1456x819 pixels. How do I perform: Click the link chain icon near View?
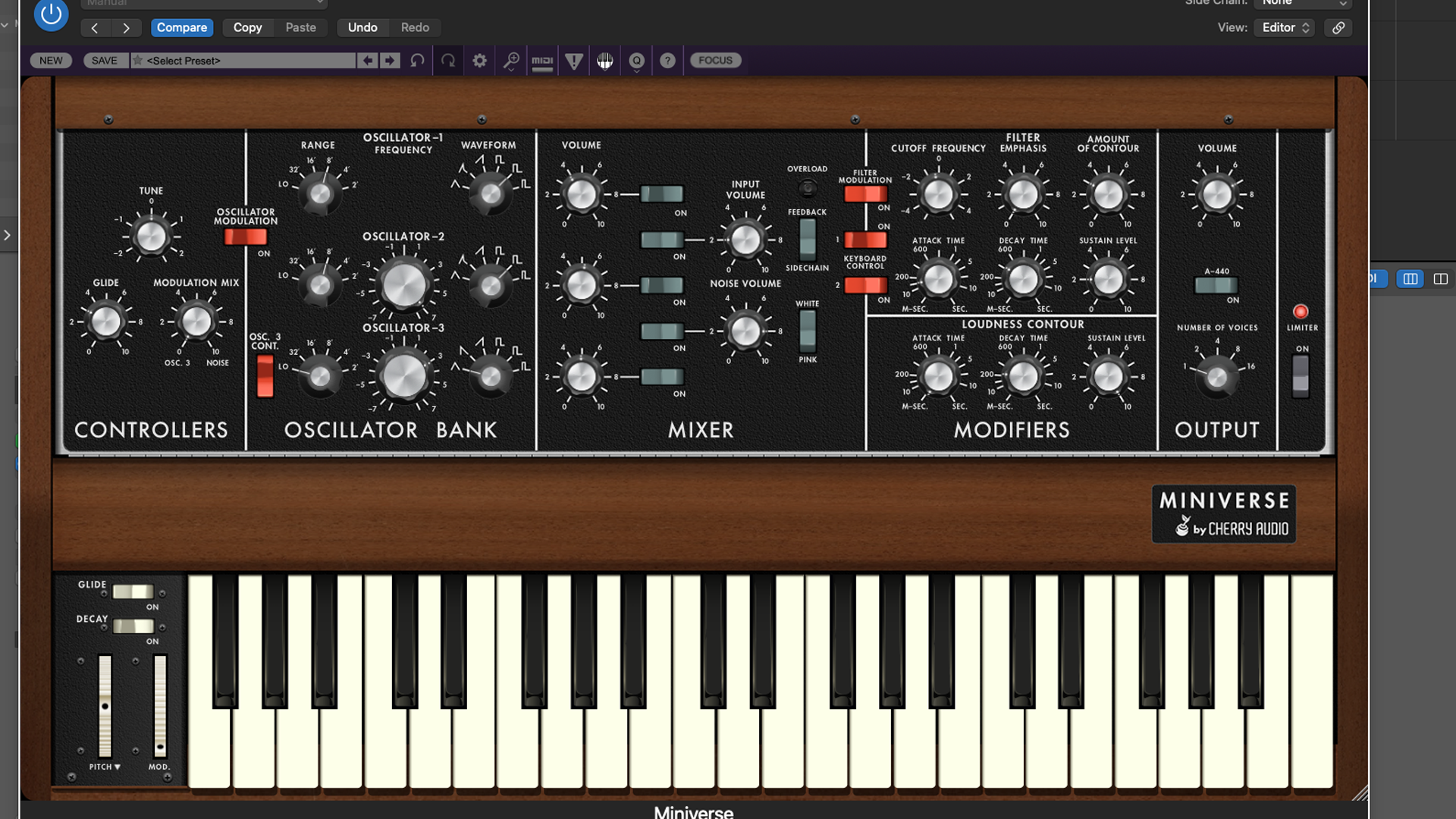(1338, 27)
